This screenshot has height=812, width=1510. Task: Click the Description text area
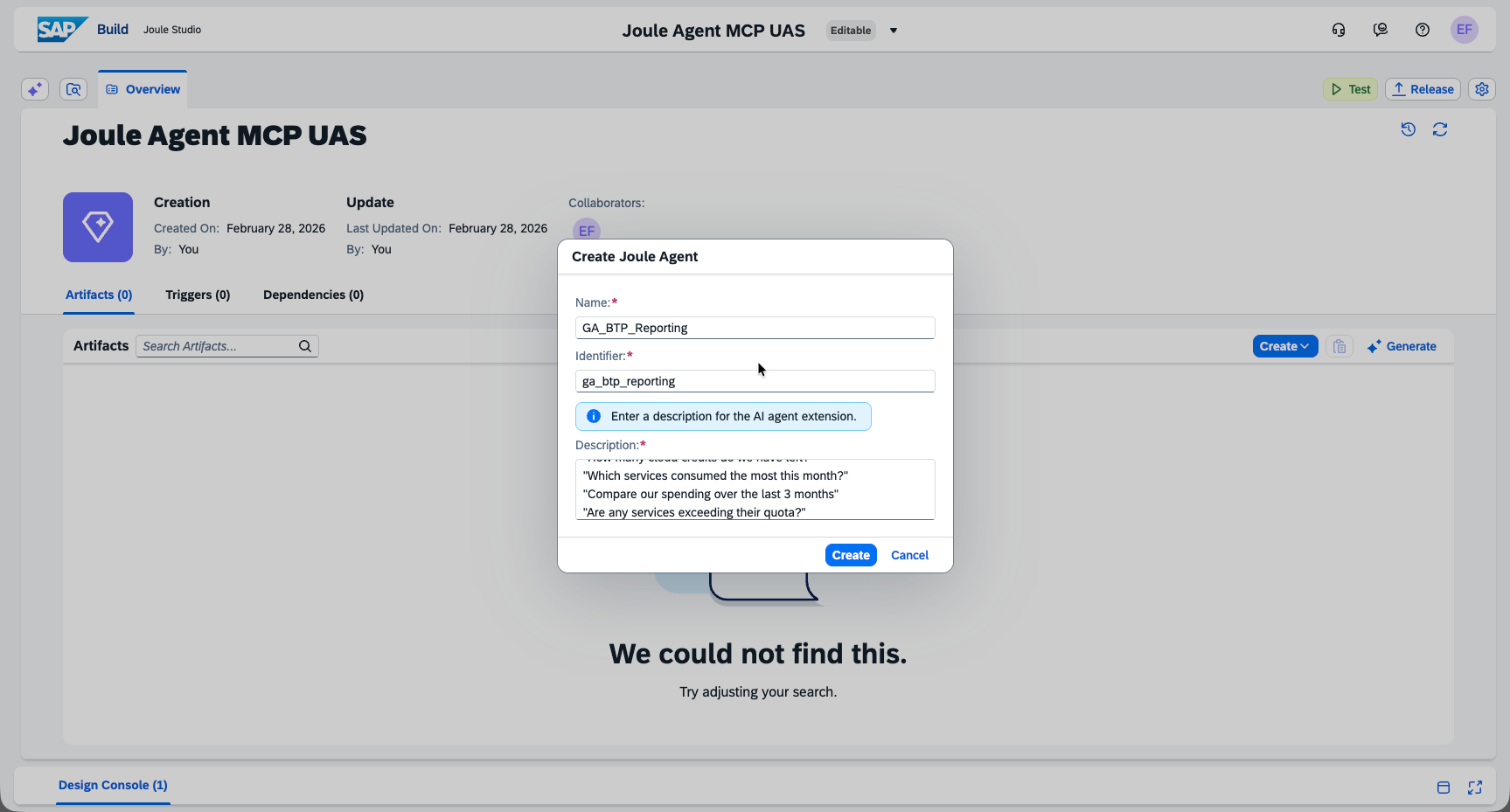755,489
